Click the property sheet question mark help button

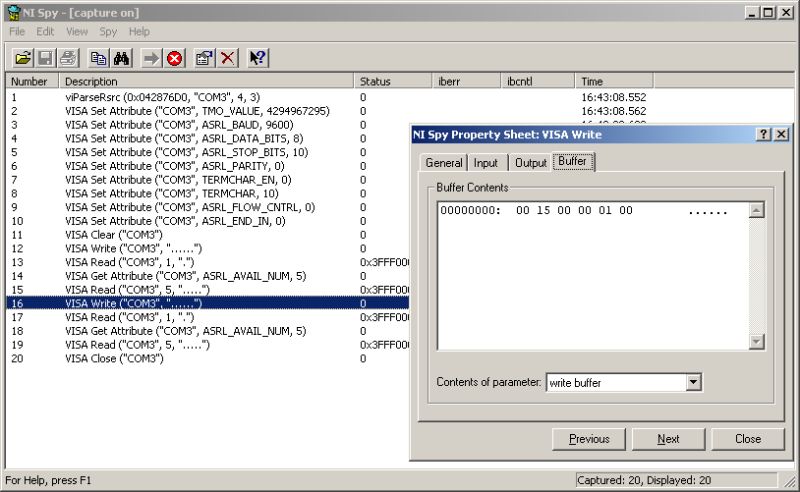coord(763,134)
